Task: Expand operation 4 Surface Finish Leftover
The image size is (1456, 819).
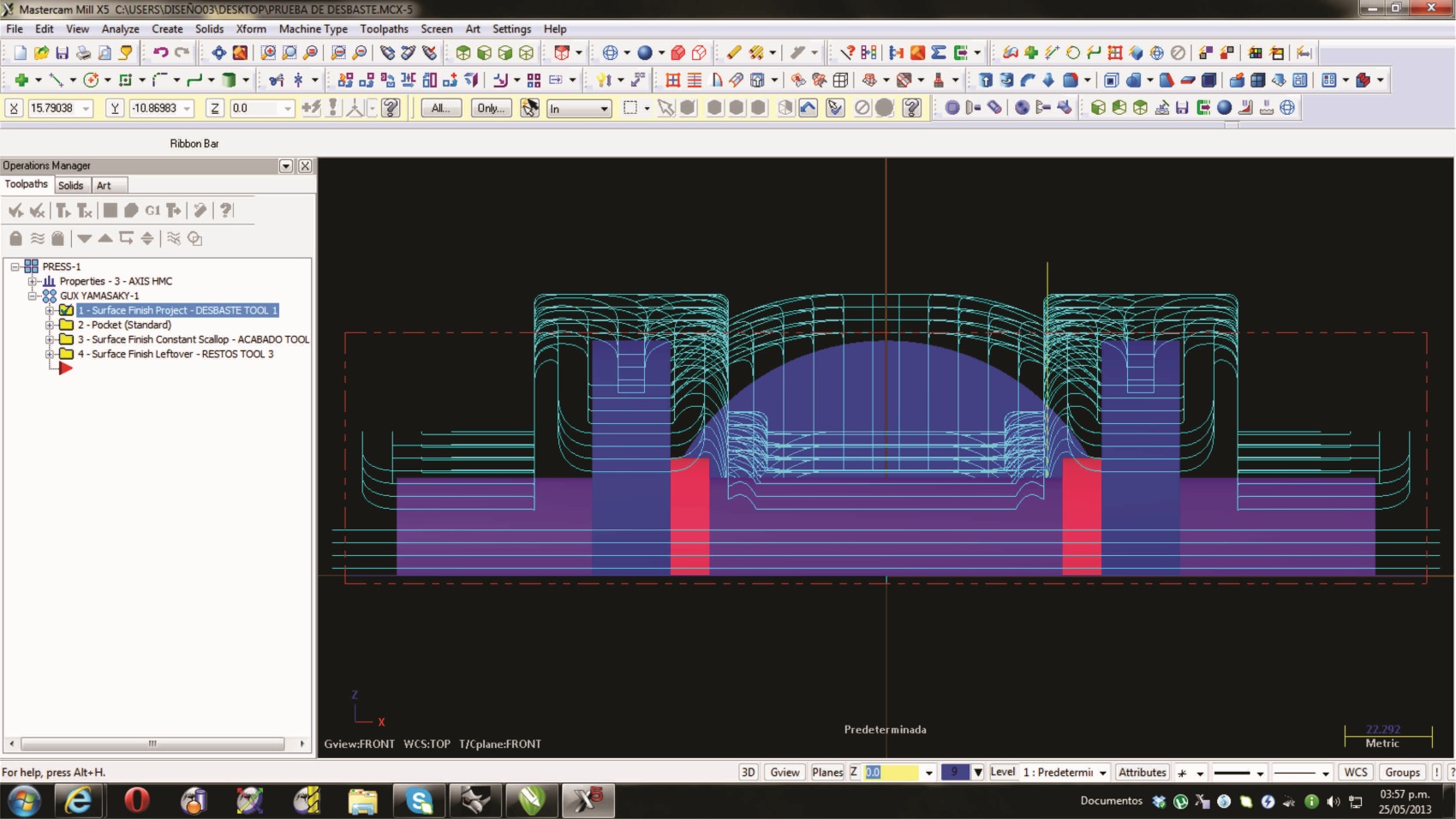Action: [x=50, y=354]
